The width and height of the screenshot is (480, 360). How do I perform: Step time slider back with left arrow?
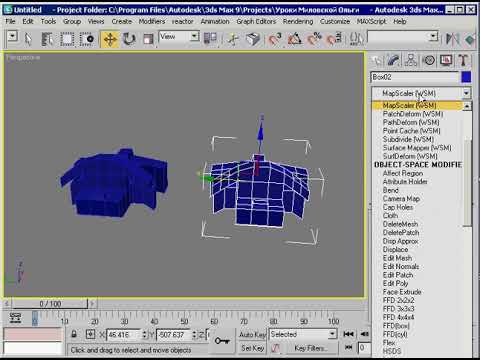coord(7,304)
